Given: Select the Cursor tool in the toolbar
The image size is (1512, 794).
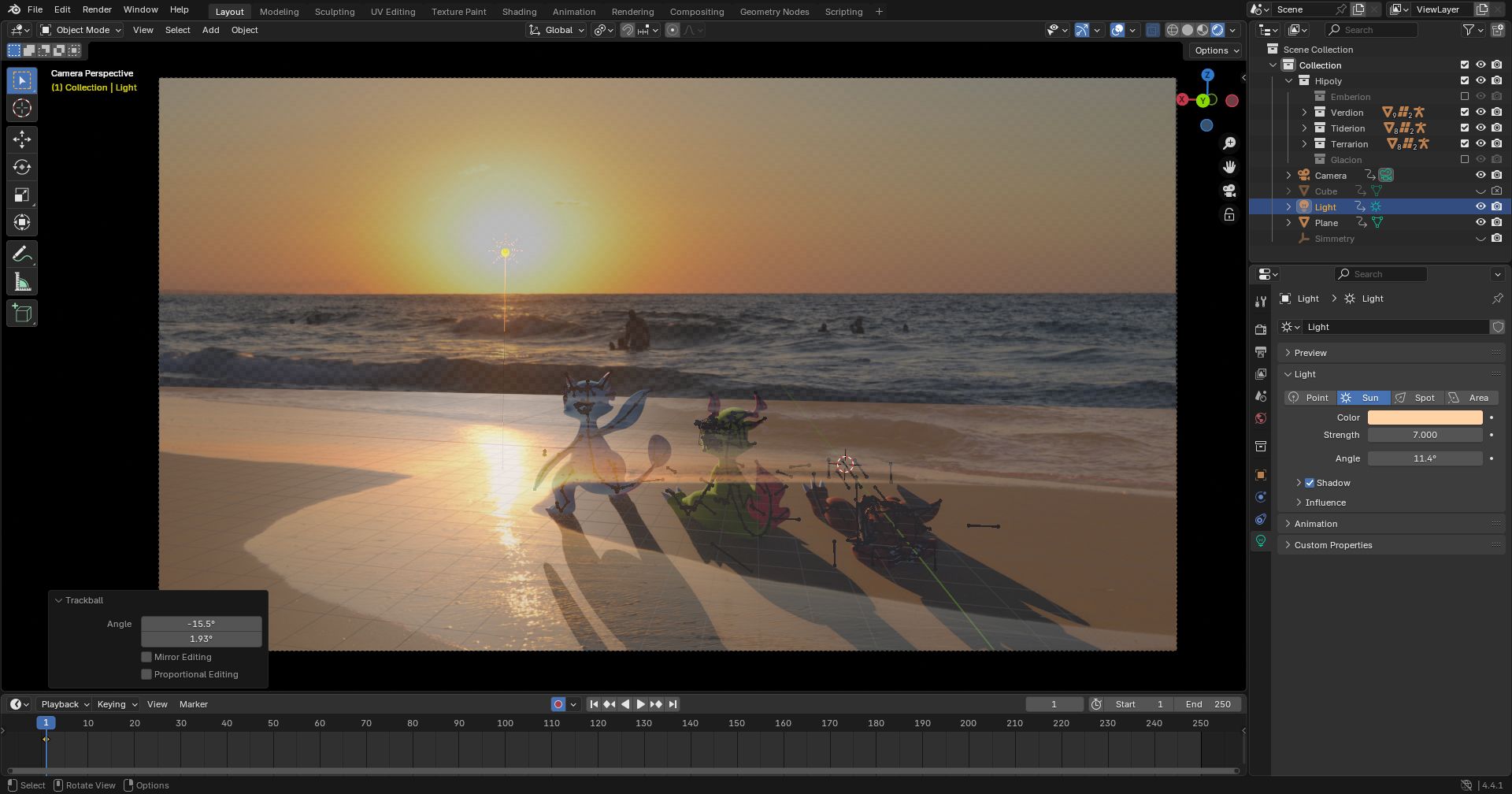Looking at the screenshot, I should pos(22,109).
